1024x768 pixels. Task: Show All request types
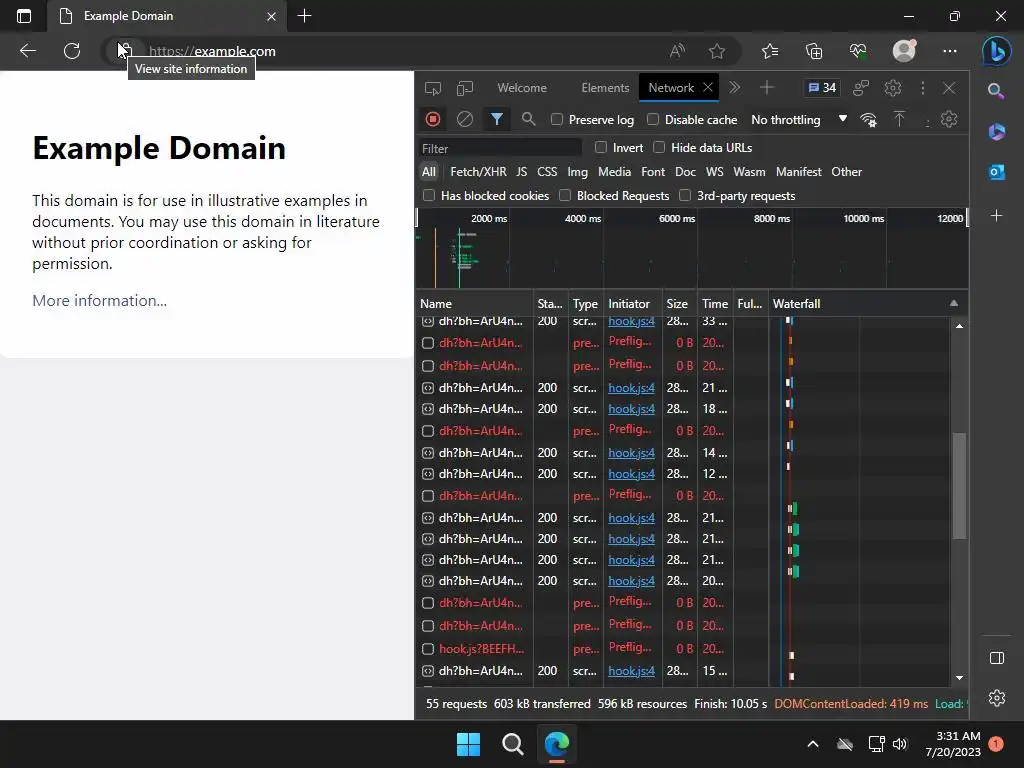(x=428, y=172)
